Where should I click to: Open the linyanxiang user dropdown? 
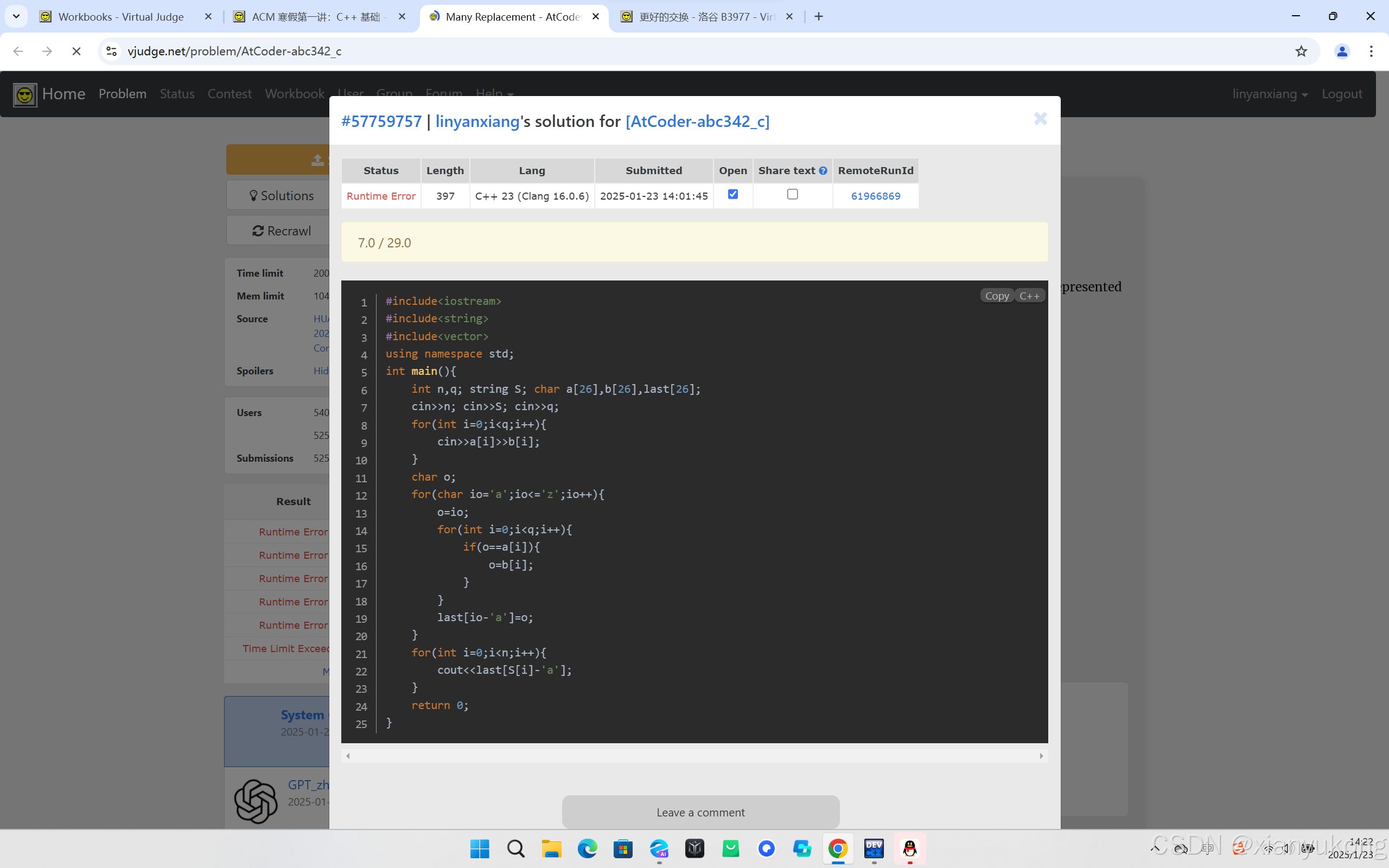(x=1270, y=94)
